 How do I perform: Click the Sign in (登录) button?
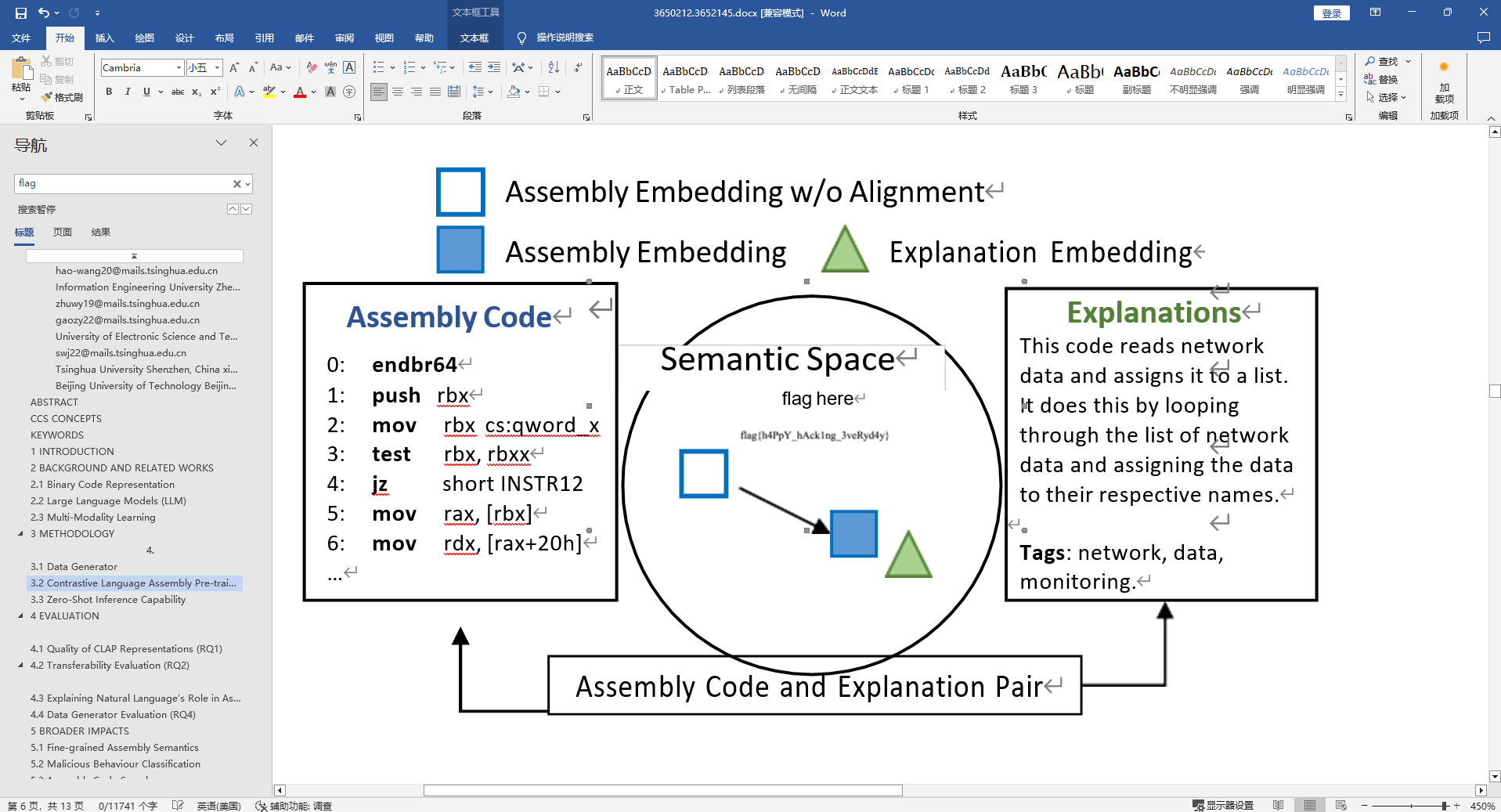pos(1331,13)
